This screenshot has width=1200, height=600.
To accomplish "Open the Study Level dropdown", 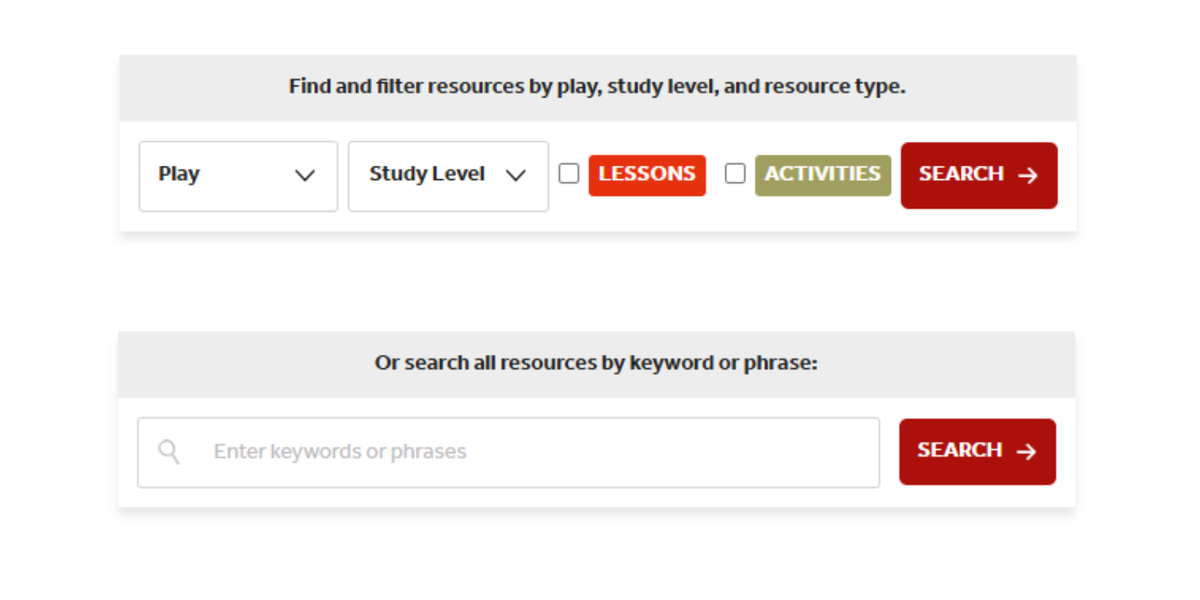I will coord(447,175).
